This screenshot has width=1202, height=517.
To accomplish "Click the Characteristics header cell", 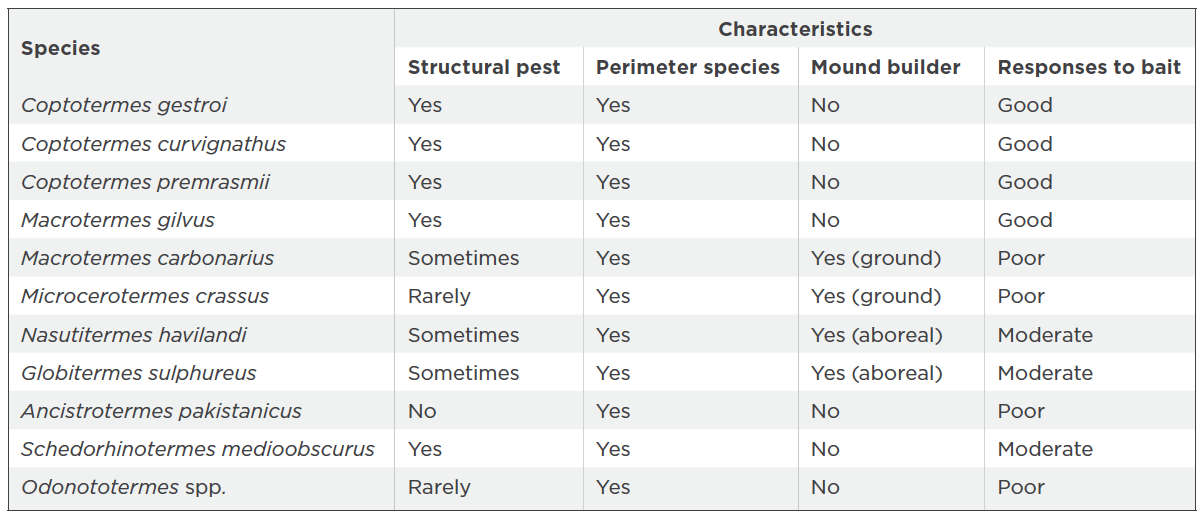I will [795, 29].
